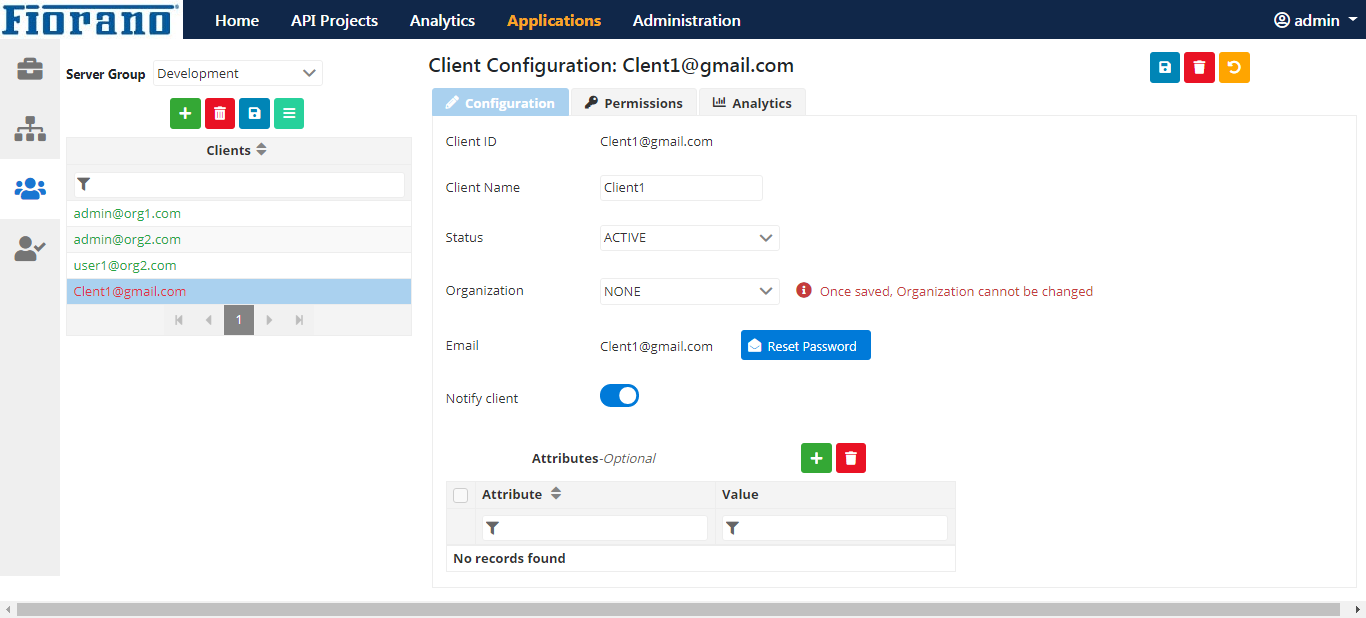Click the orange reset/undo icon
The width and height of the screenshot is (1366, 618).
[1234, 67]
